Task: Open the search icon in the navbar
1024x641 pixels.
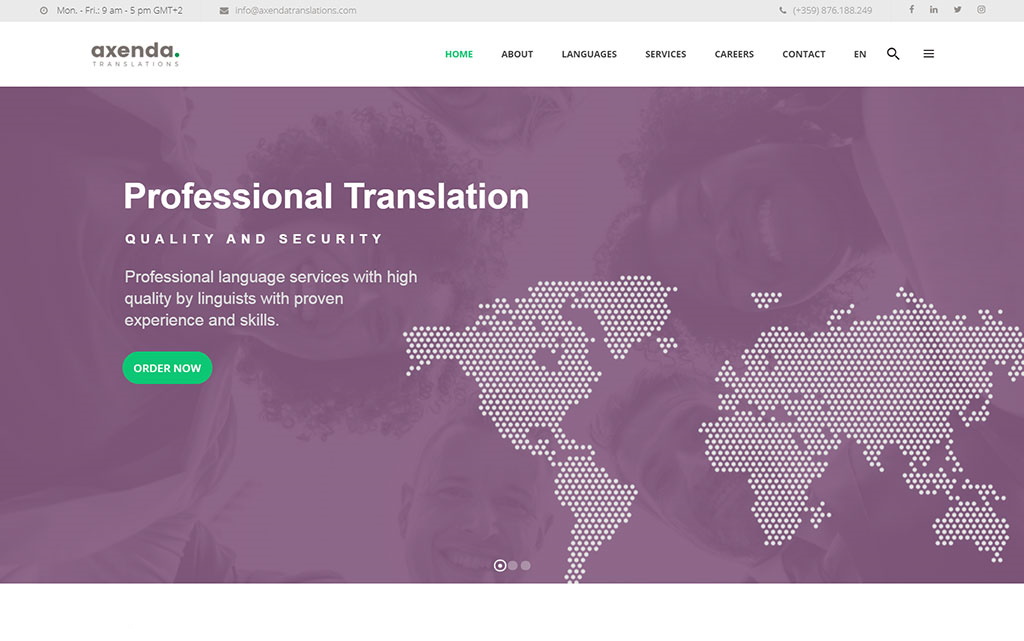Action: point(893,54)
